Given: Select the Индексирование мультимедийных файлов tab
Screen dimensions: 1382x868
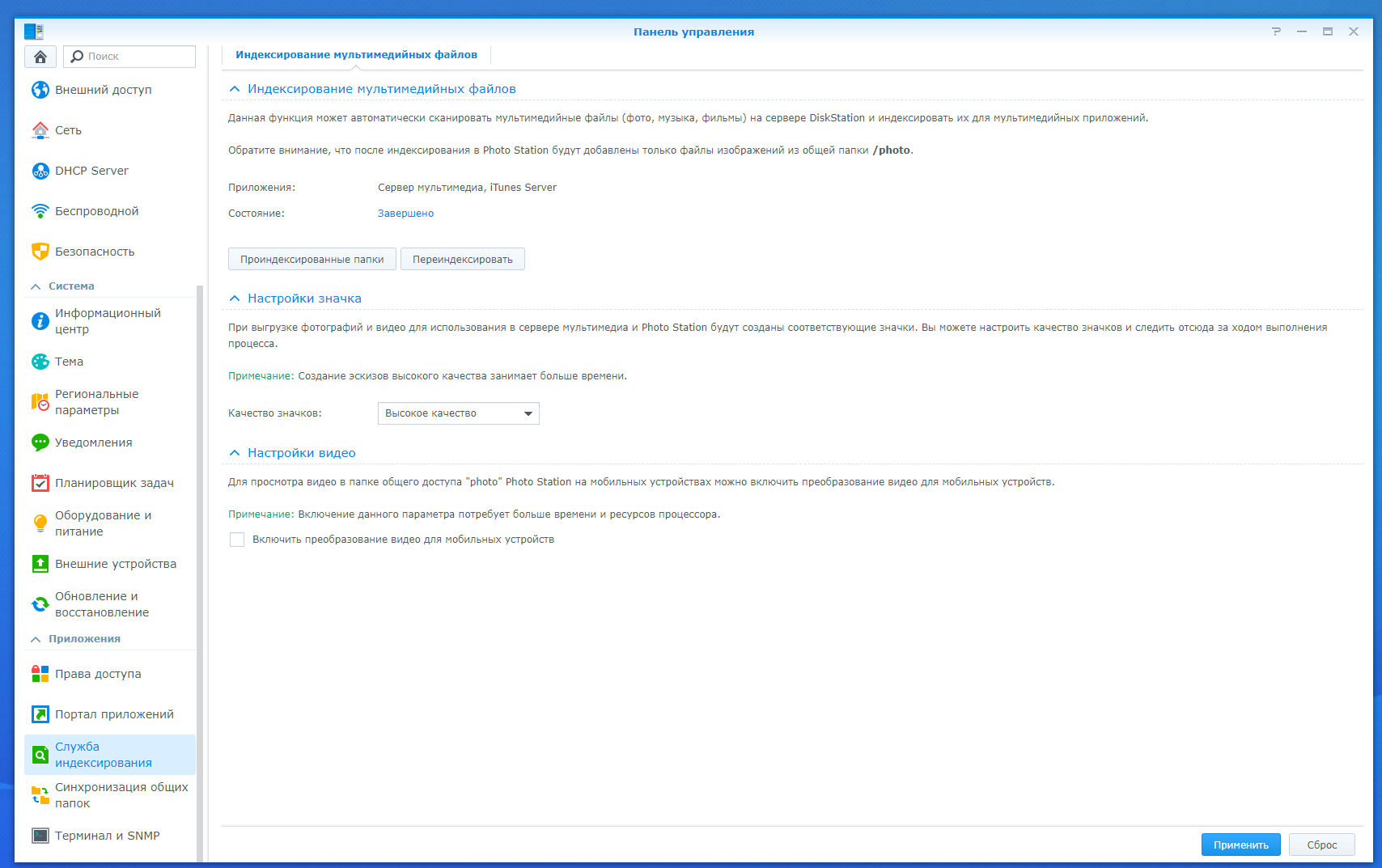Looking at the screenshot, I should 356,55.
